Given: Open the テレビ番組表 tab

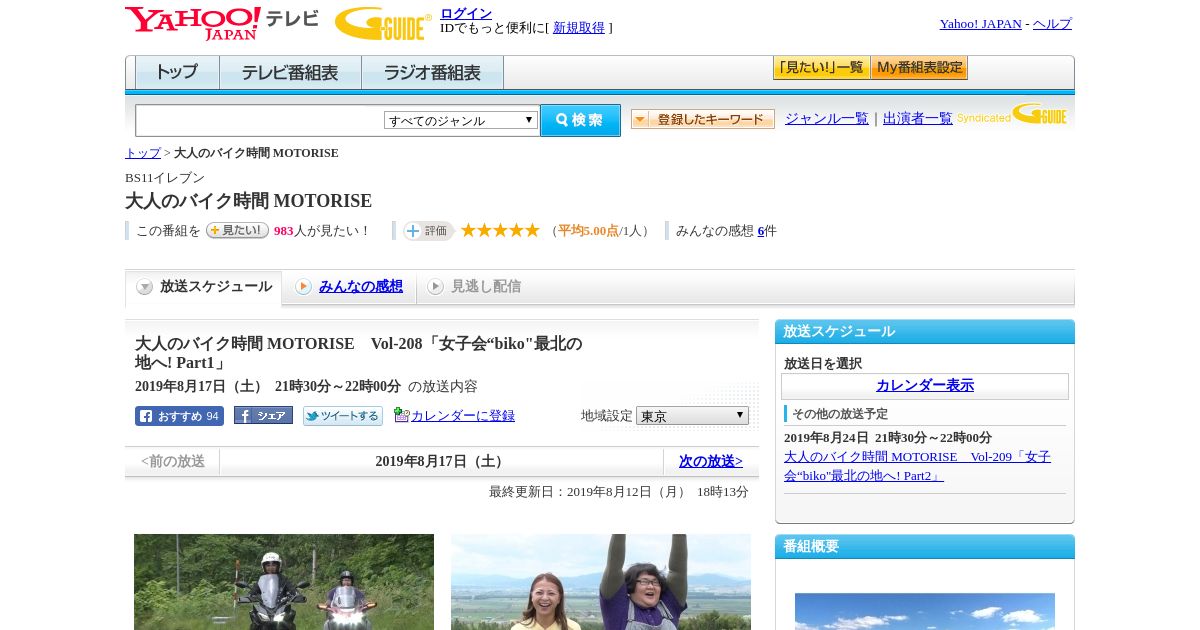Looking at the screenshot, I should tap(290, 73).
